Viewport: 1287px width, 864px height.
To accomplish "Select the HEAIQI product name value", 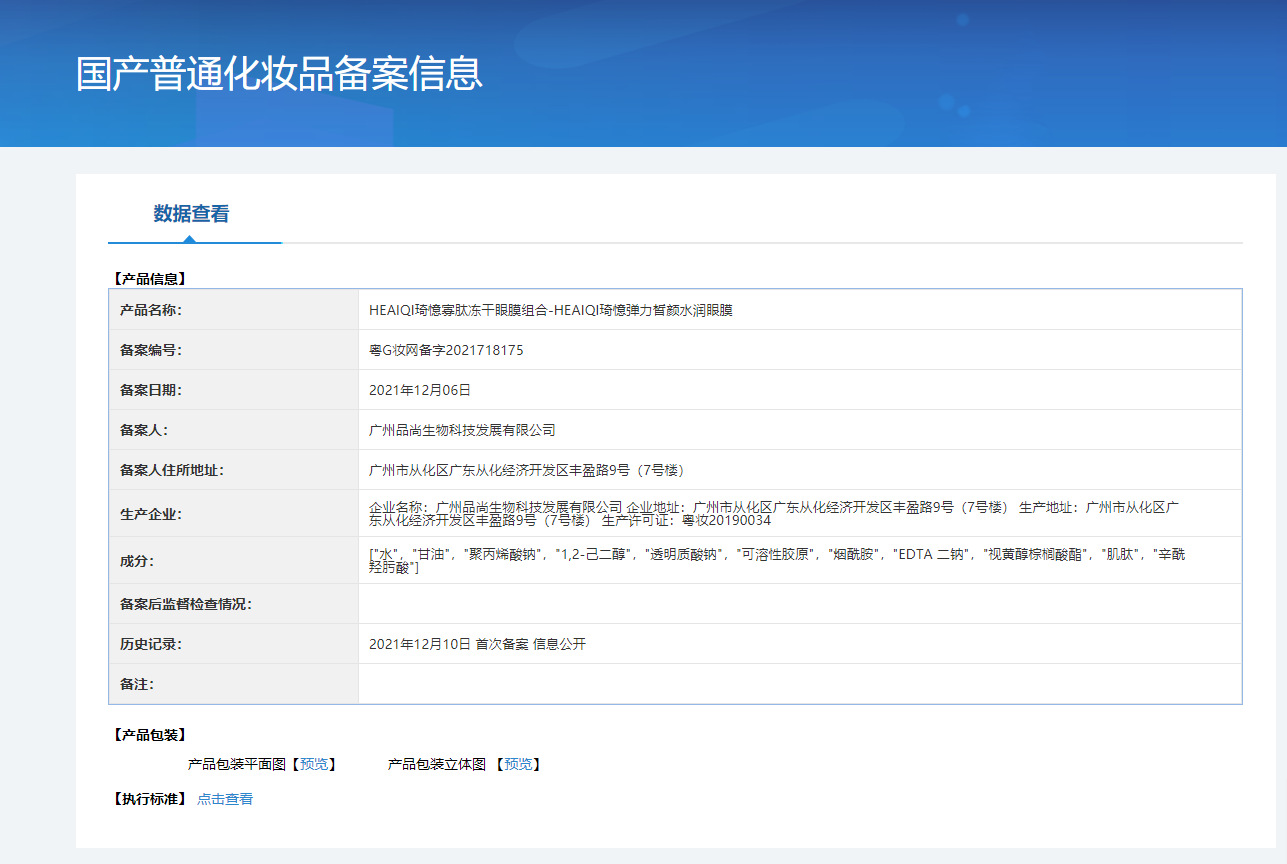I will (x=550, y=310).
